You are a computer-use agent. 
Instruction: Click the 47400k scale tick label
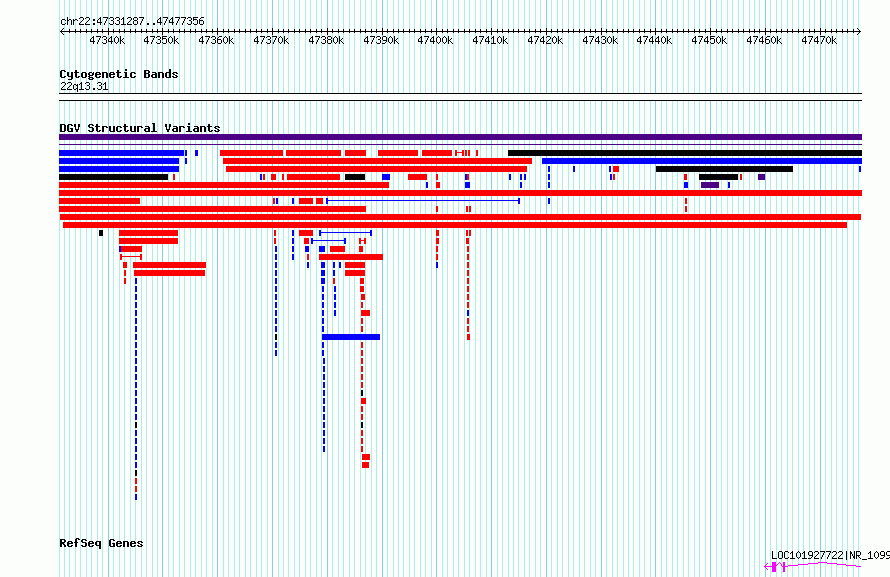point(435,40)
